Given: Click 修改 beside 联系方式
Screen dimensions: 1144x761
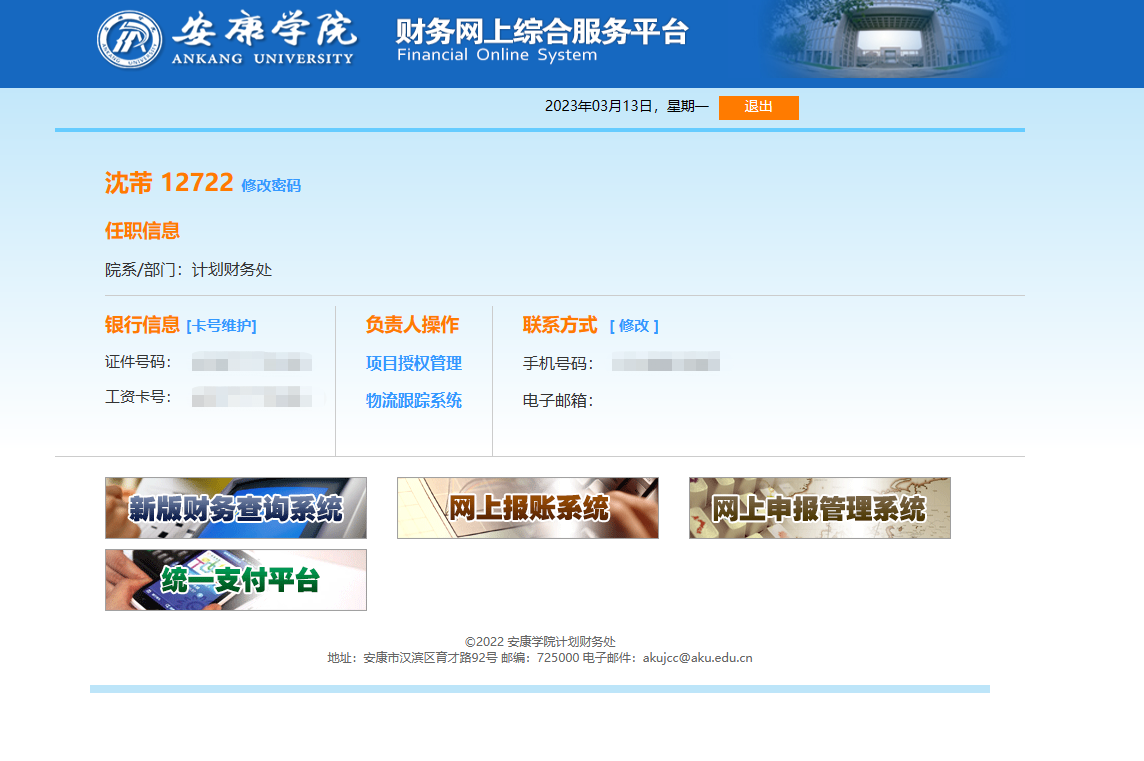Looking at the screenshot, I should pyautogui.click(x=634, y=326).
